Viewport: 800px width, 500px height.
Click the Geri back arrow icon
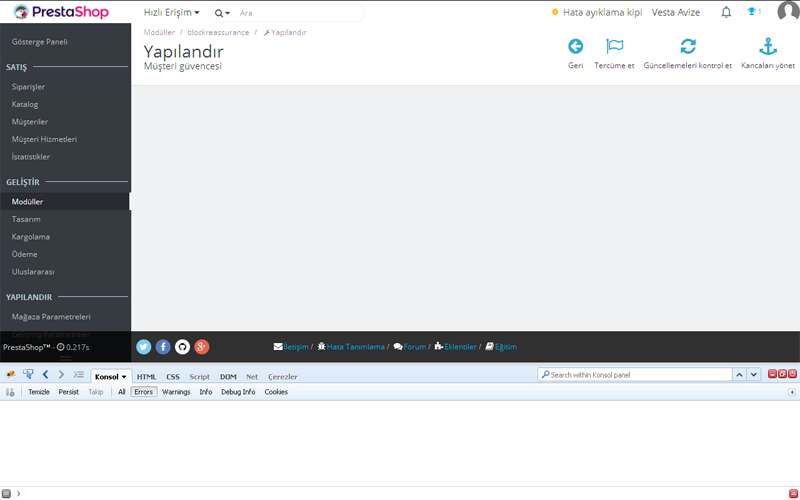(x=576, y=46)
